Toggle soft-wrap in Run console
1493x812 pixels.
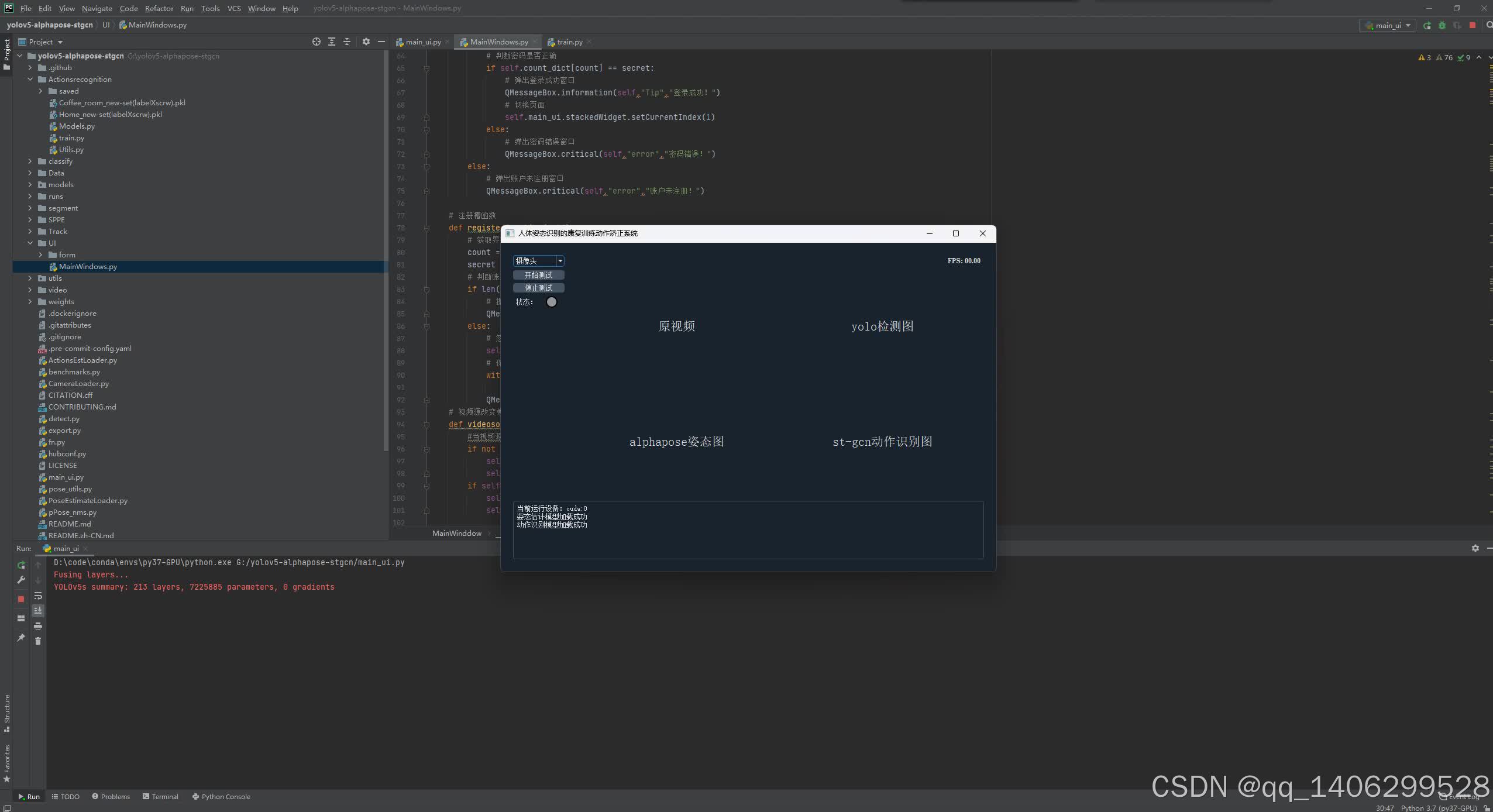click(x=38, y=596)
